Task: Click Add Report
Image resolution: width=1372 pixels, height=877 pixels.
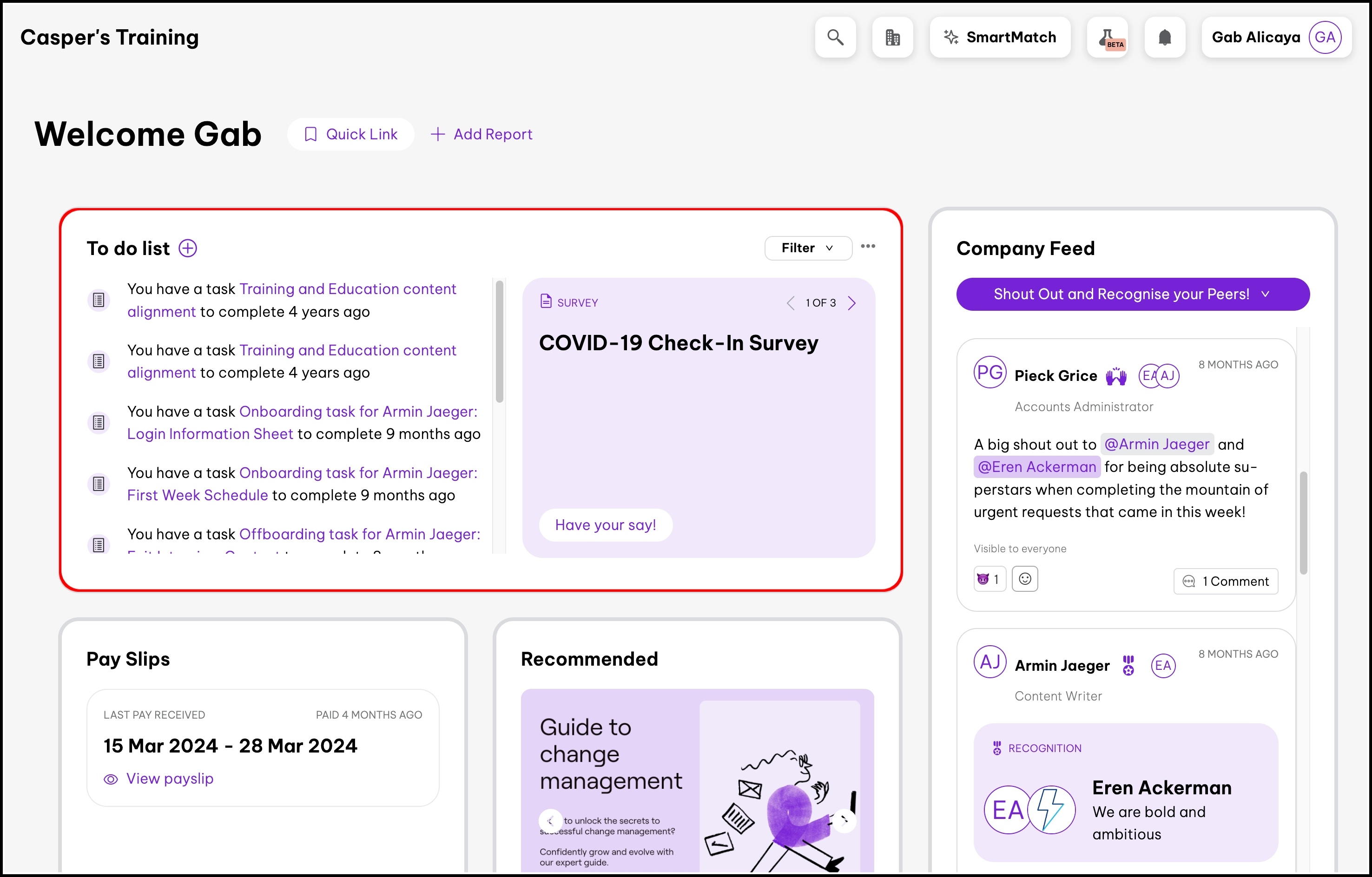Action: tap(482, 134)
